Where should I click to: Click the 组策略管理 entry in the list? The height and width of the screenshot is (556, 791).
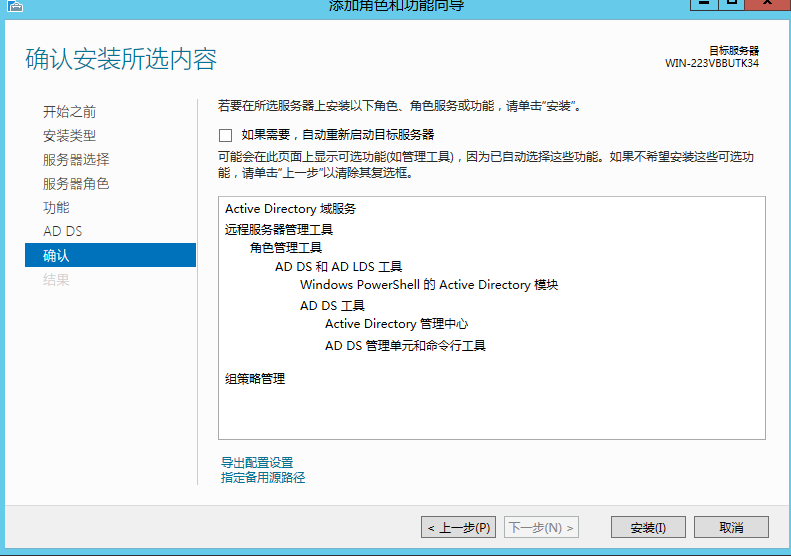(255, 379)
